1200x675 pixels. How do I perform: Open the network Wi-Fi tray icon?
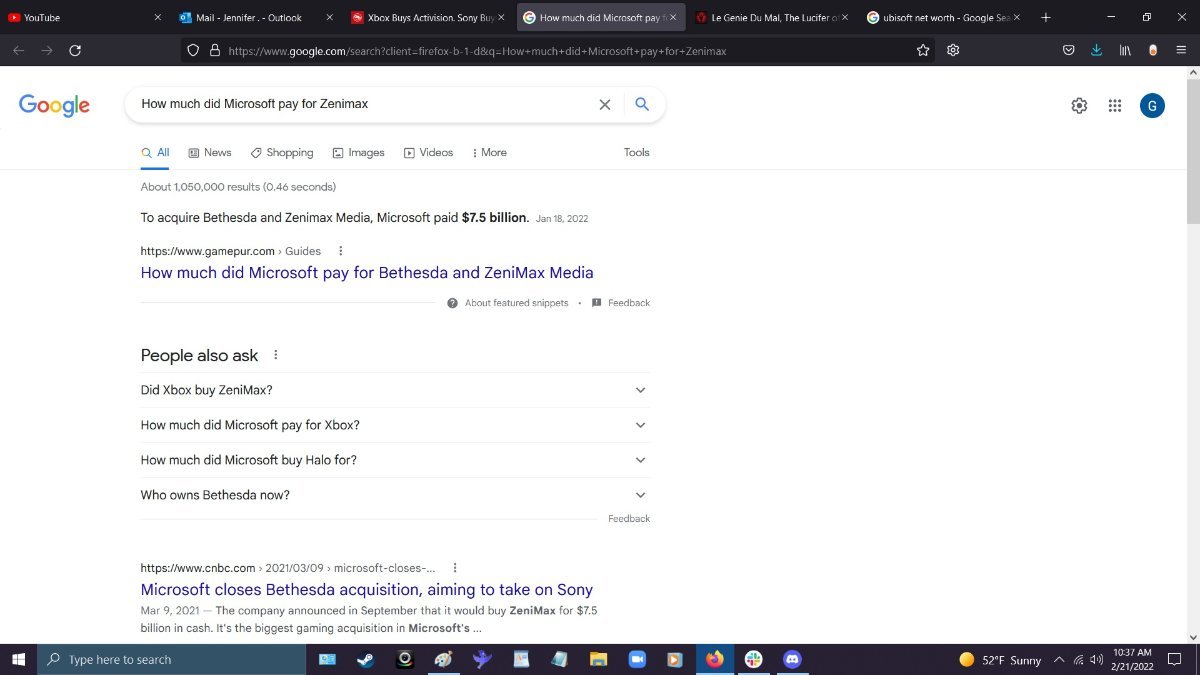point(1078,660)
